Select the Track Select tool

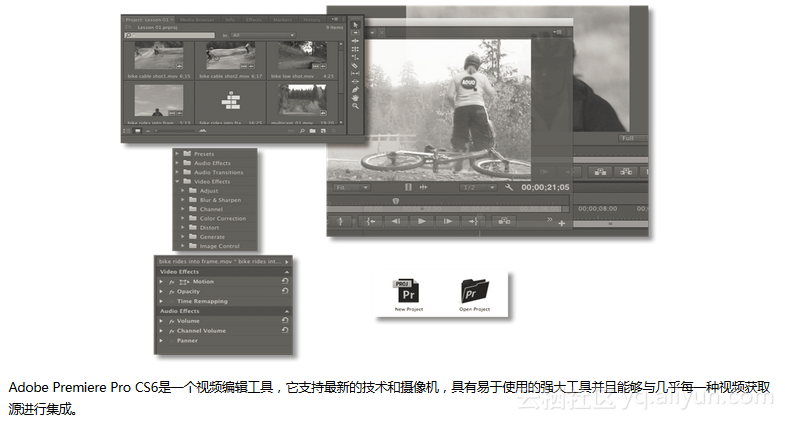coord(355,33)
